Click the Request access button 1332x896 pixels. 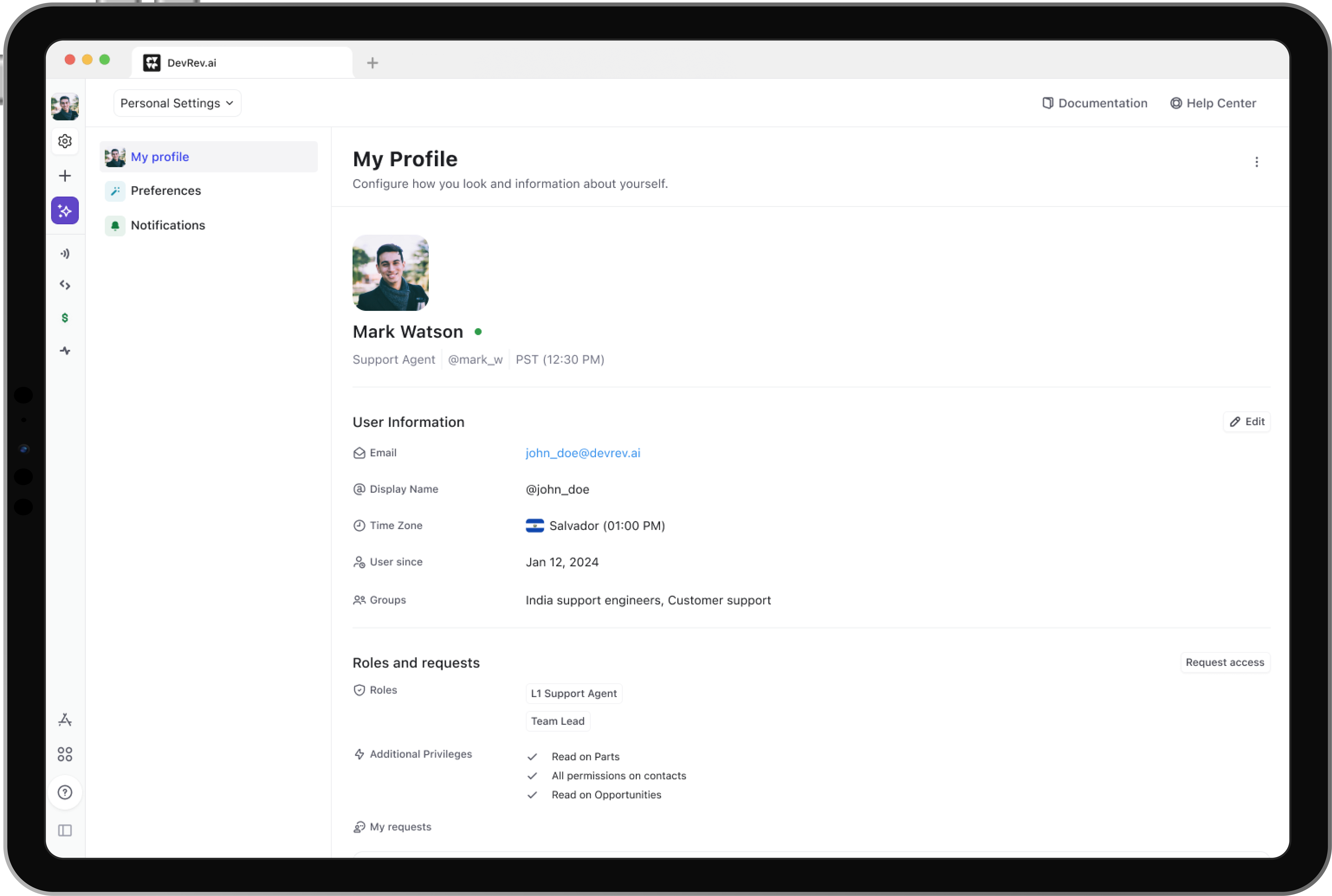[1225, 662]
